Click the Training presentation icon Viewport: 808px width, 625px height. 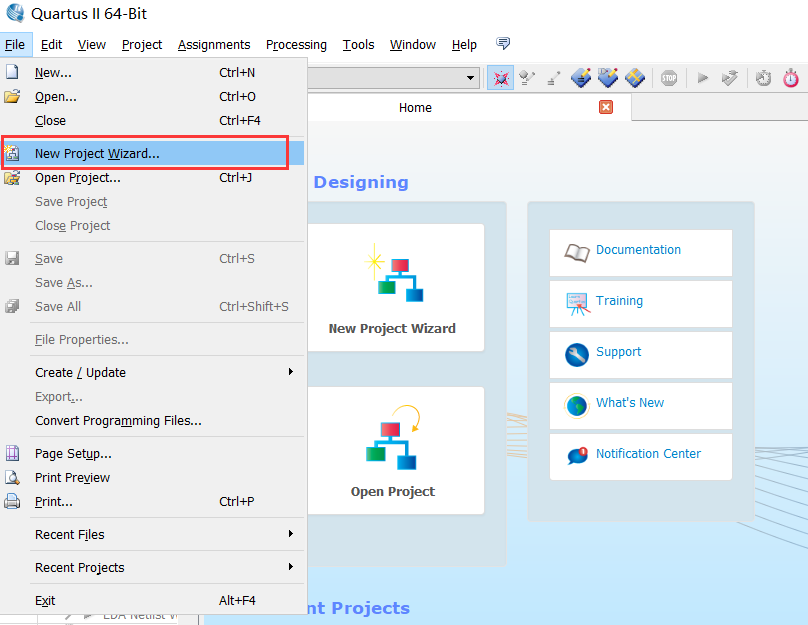click(x=577, y=304)
